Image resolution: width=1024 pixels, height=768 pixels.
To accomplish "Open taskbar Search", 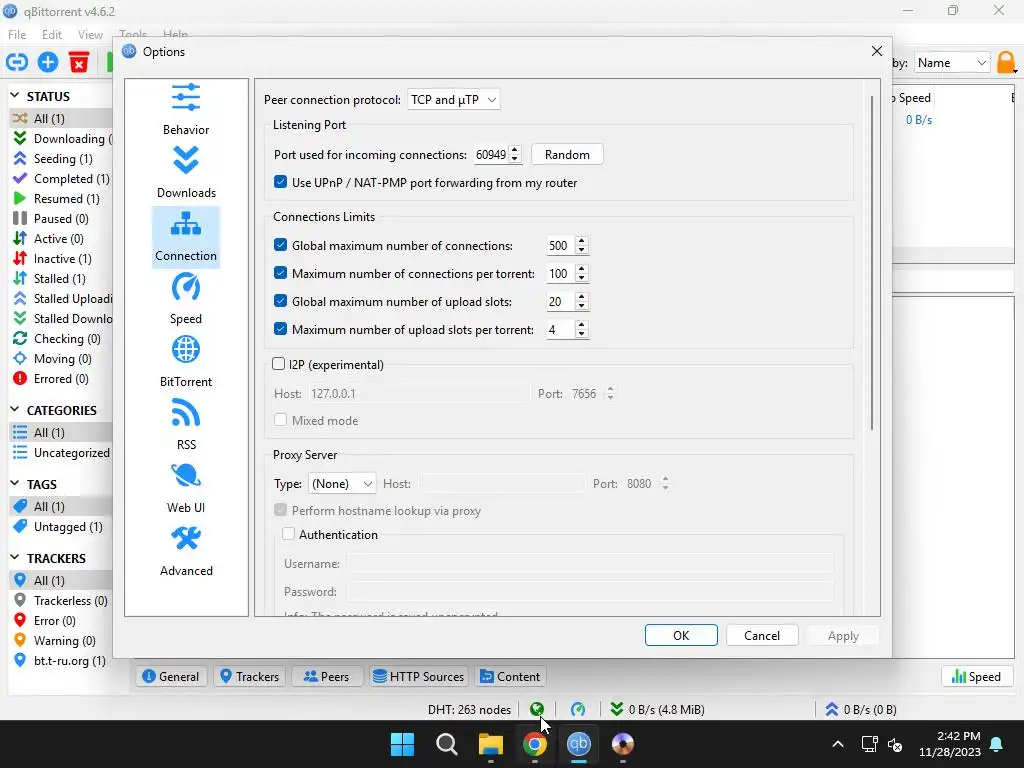I will pos(447,744).
